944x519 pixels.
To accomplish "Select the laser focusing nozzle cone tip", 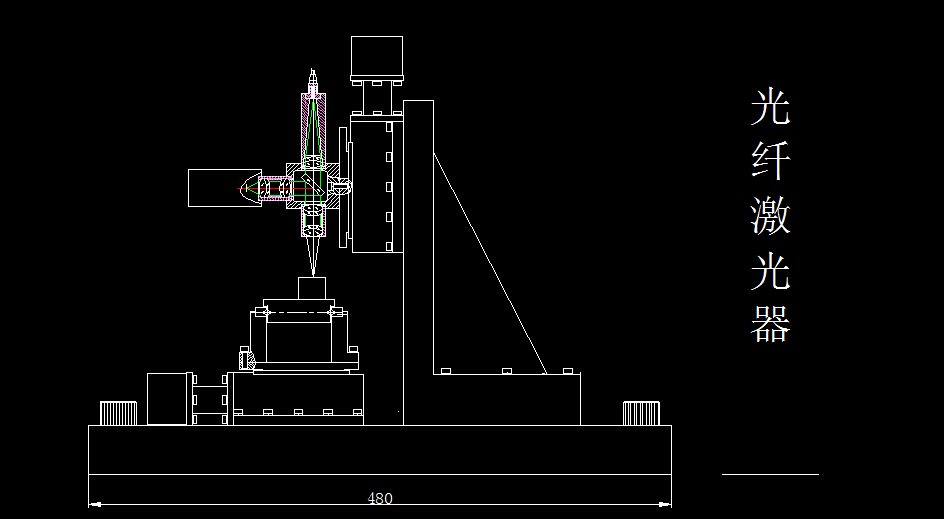I will pyautogui.click(x=312, y=256).
